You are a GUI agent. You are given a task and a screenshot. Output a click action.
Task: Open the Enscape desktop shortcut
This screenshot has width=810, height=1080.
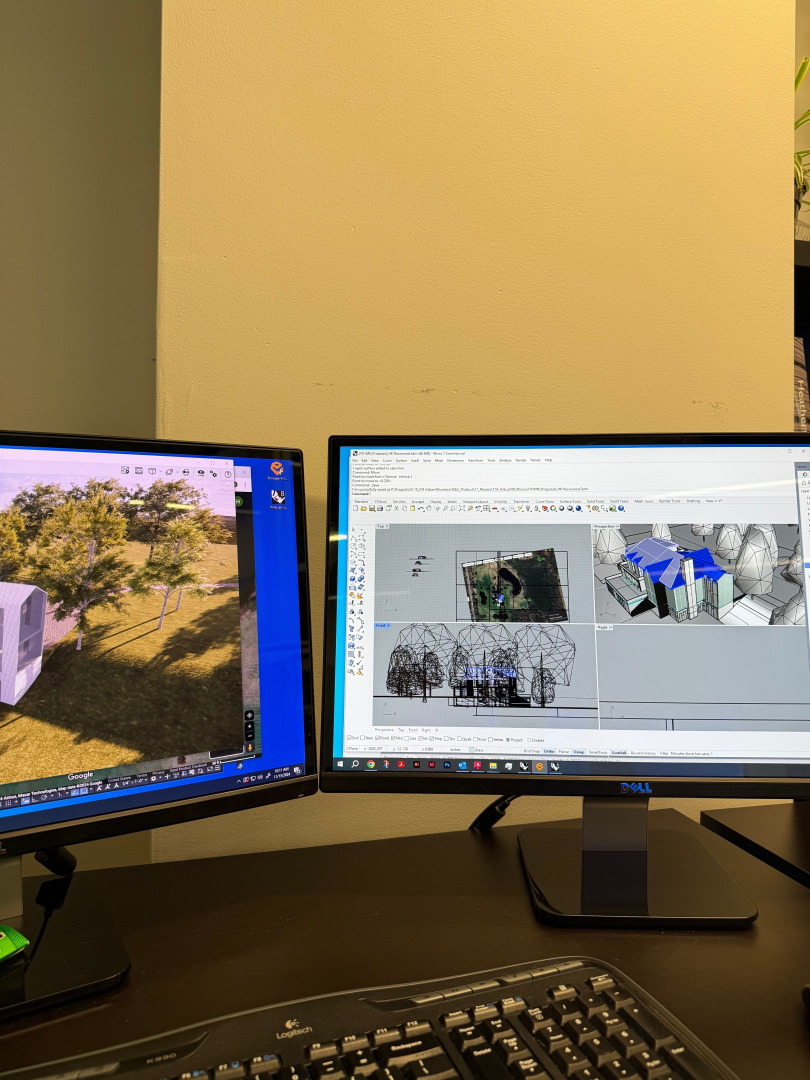(x=276, y=470)
